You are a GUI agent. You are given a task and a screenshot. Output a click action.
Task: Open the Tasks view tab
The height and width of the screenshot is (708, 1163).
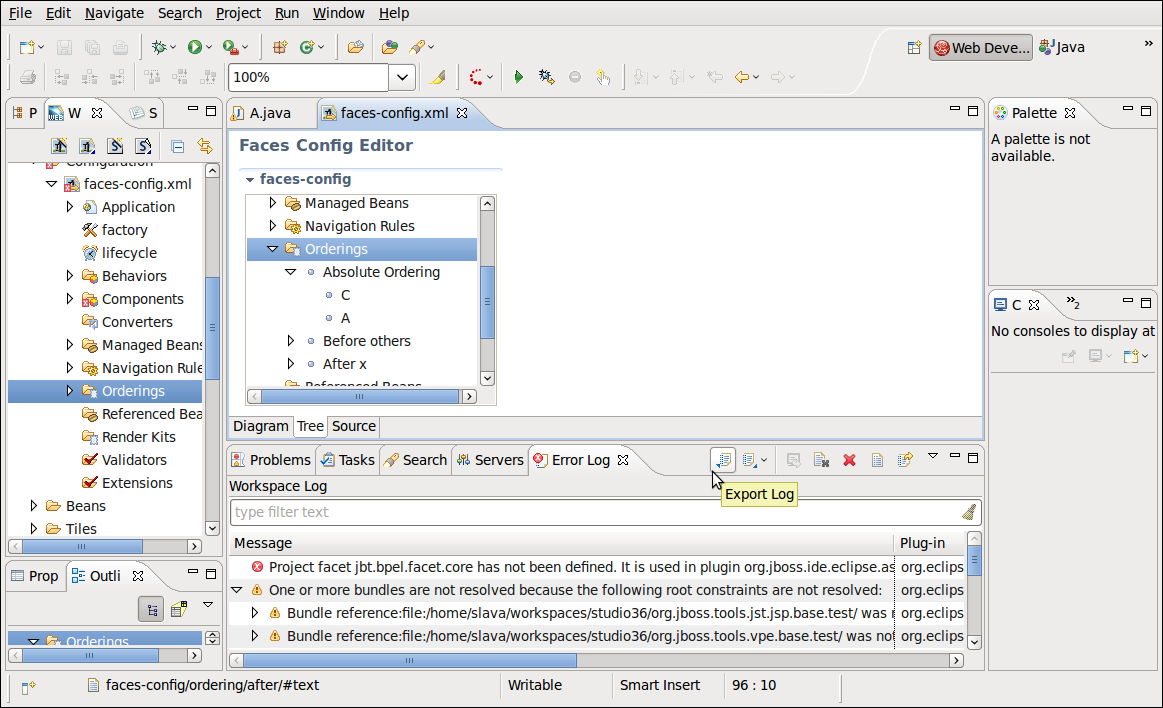tap(348, 460)
